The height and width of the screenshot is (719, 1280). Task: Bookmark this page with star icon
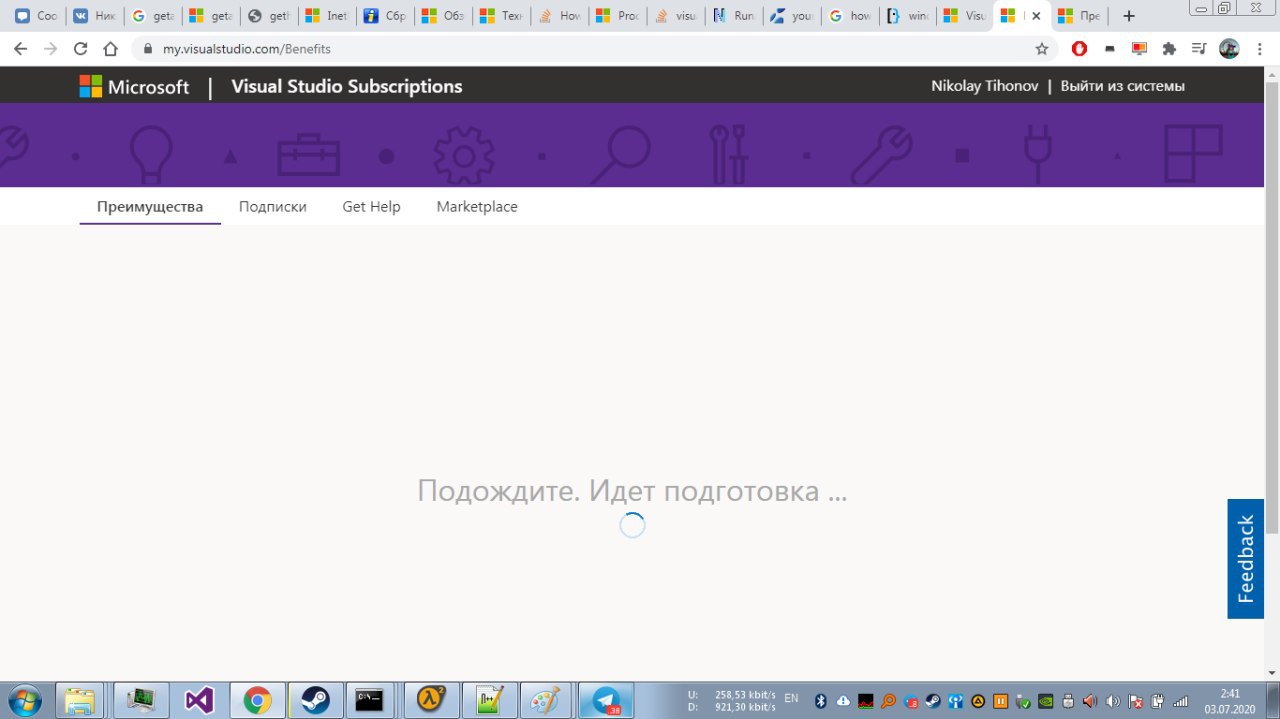(x=1042, y=48)
